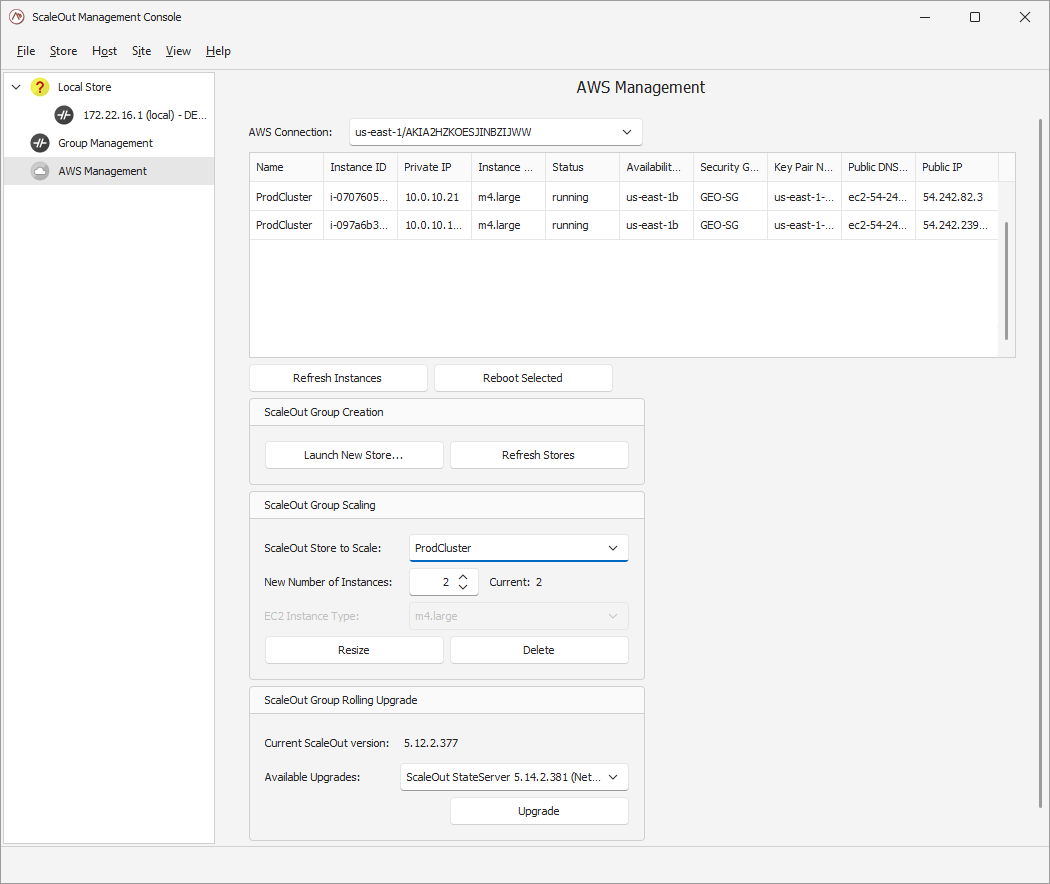Select AWS Management in the tree

click(102, 171)
